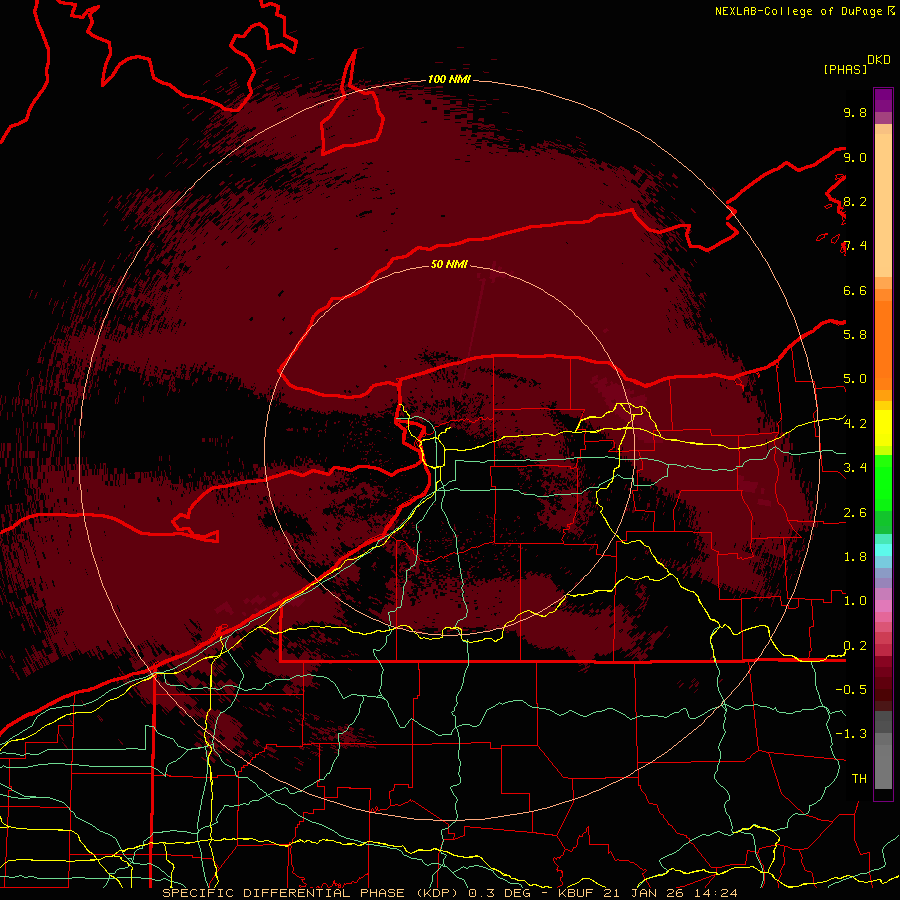Pick the cyan segment of the color bar
The width and height of the screenshot is (900, 900).
tap(883, 550)
